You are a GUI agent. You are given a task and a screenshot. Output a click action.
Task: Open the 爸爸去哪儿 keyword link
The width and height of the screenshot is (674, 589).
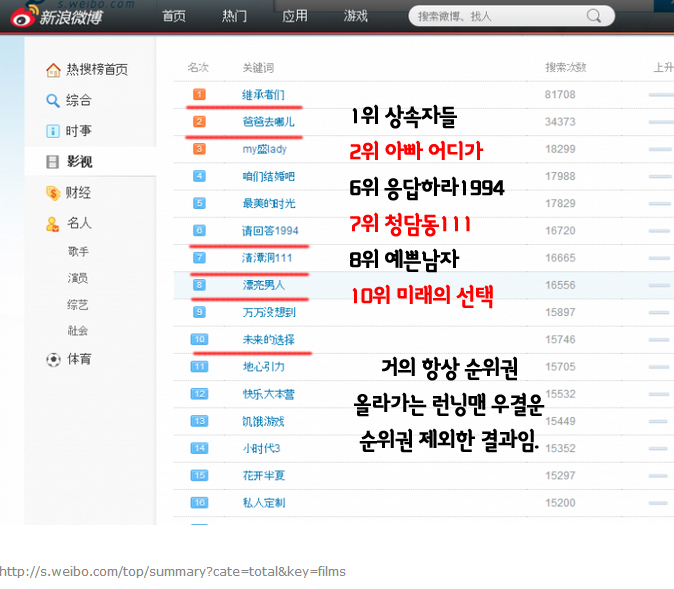[268, 122]
